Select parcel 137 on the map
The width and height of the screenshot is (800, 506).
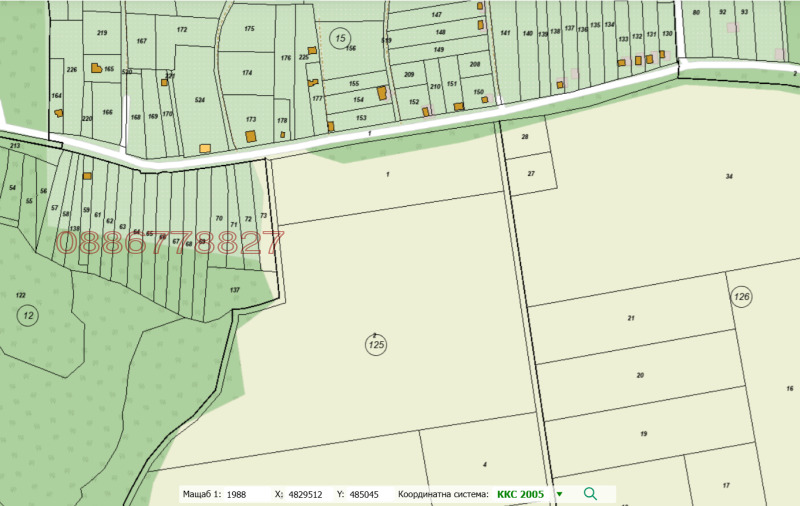[x=235, y=290]
